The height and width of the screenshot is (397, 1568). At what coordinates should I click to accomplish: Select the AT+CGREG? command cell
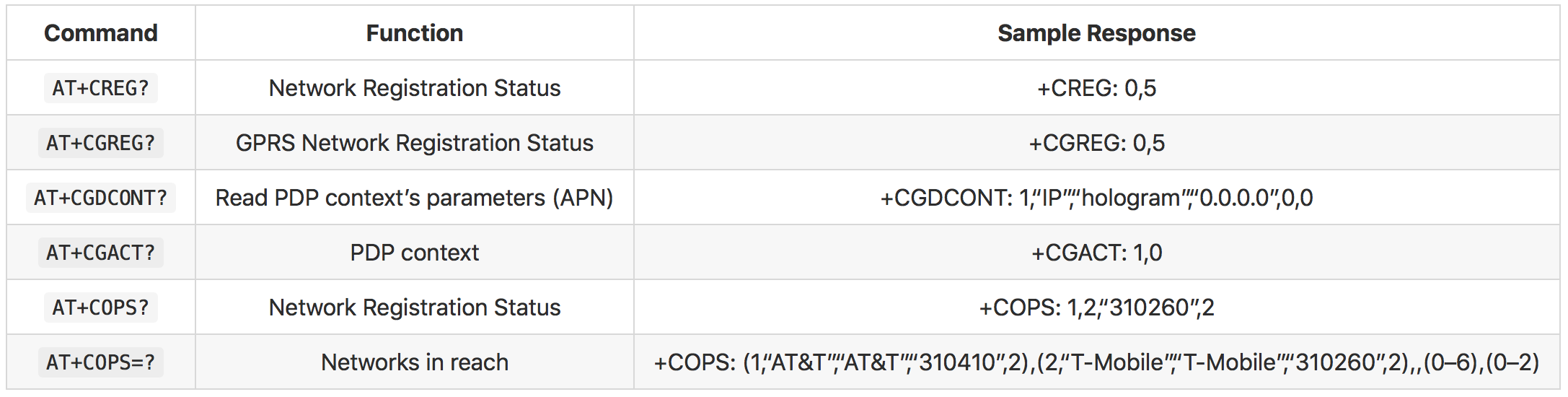101,143
